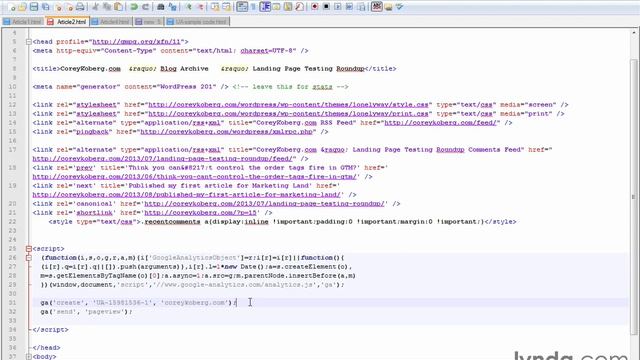The width and height of the screenshot is (640, 360).
Task: Click the xmlrpc.php pingback URL
Action: pos(227,132)
